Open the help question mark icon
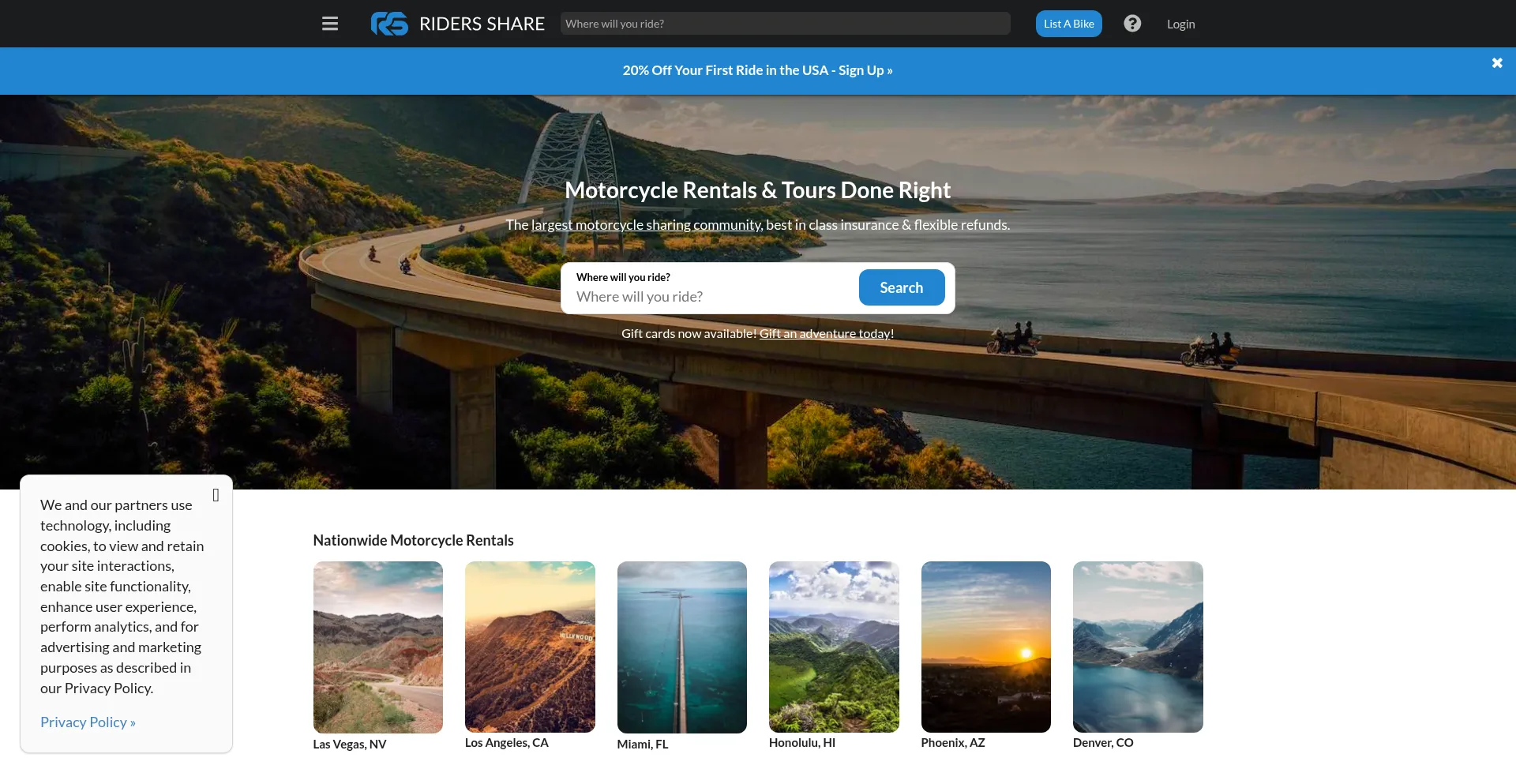Screen dimensions: 1516x784 (x=1132, y=24)
